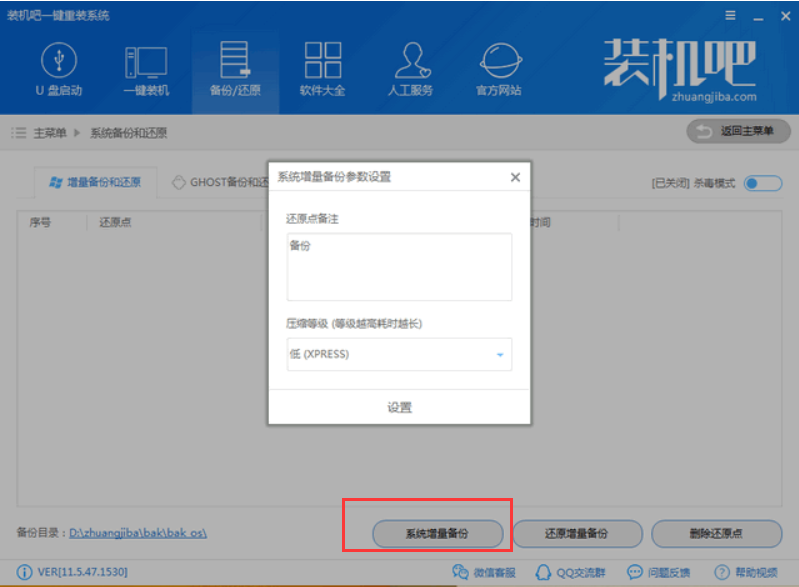The image size is (799, 587).
Task: Switch to GHOST备份和还原 tab
Action: (220, 182)
